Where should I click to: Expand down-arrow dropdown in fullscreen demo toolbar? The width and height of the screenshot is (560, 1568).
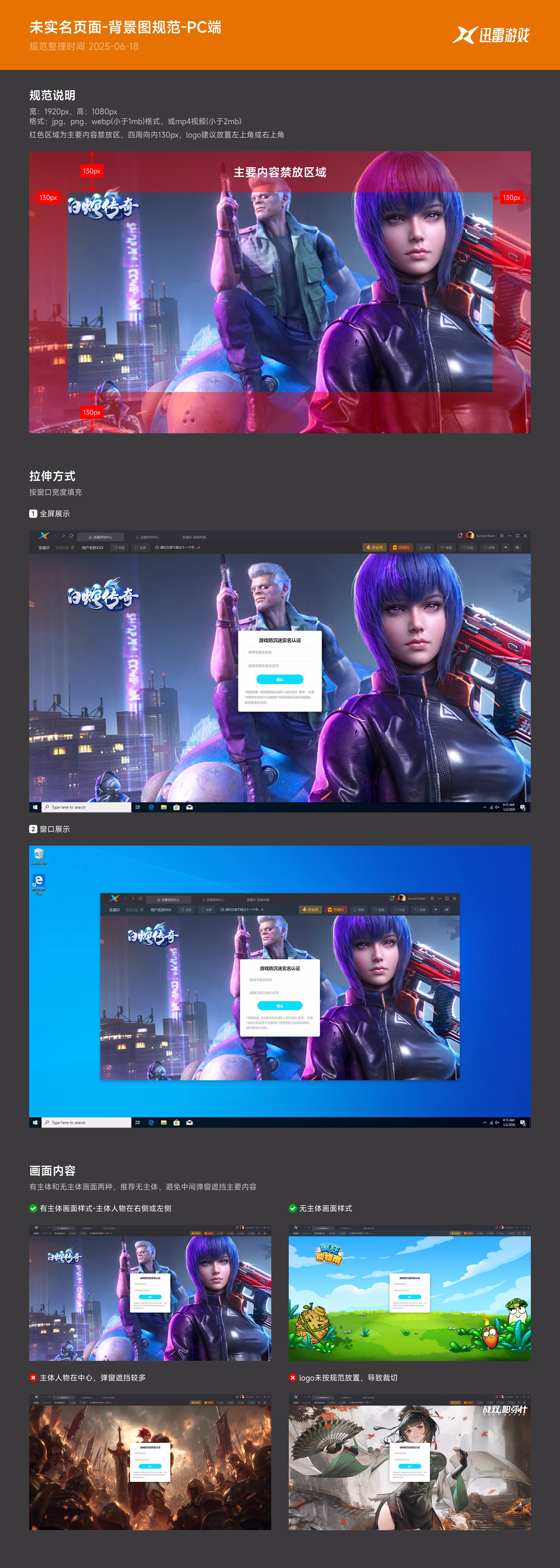click(x=505, y=547)
